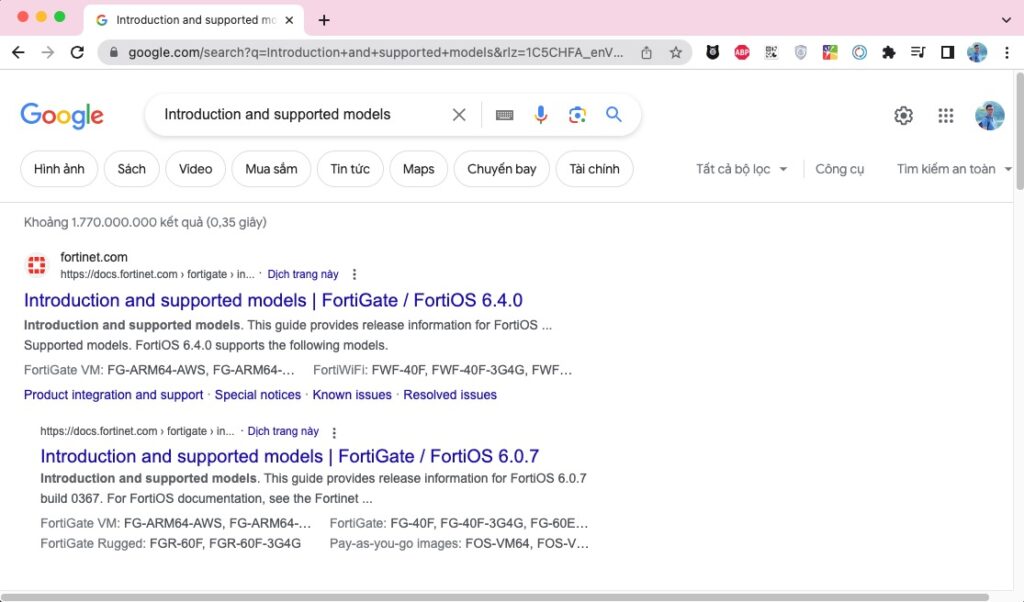Viewport: 1024px width, 602px height.
Task: Open the QR code extension
Action: point(771,52)
